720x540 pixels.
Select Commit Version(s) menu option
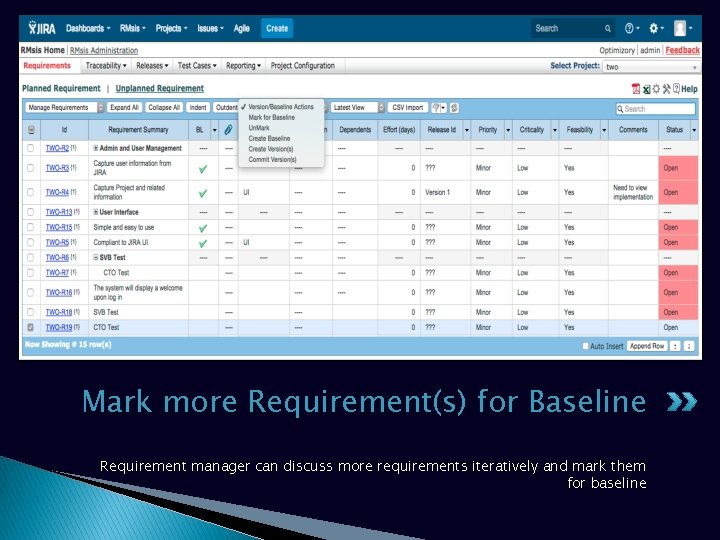[x=272, y=159]
